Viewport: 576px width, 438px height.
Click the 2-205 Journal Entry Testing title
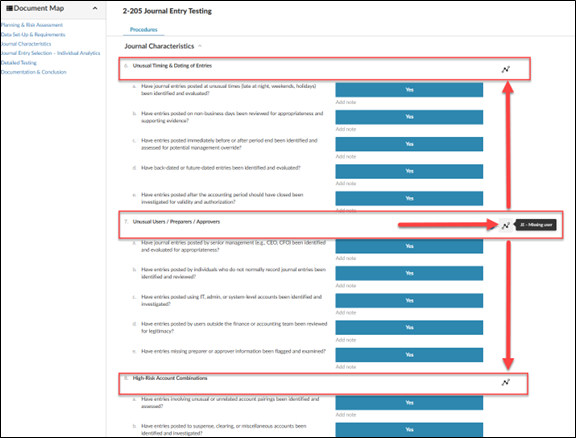pyautogui.click(x=167, y=11)
